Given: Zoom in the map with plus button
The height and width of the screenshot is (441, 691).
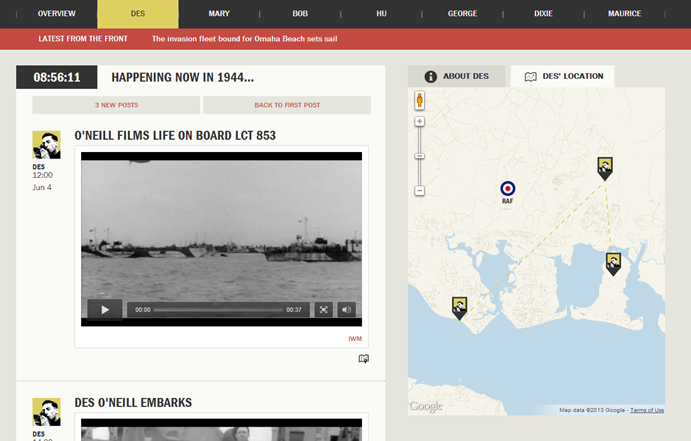Looking at the screenshot, I should point(420,121).
